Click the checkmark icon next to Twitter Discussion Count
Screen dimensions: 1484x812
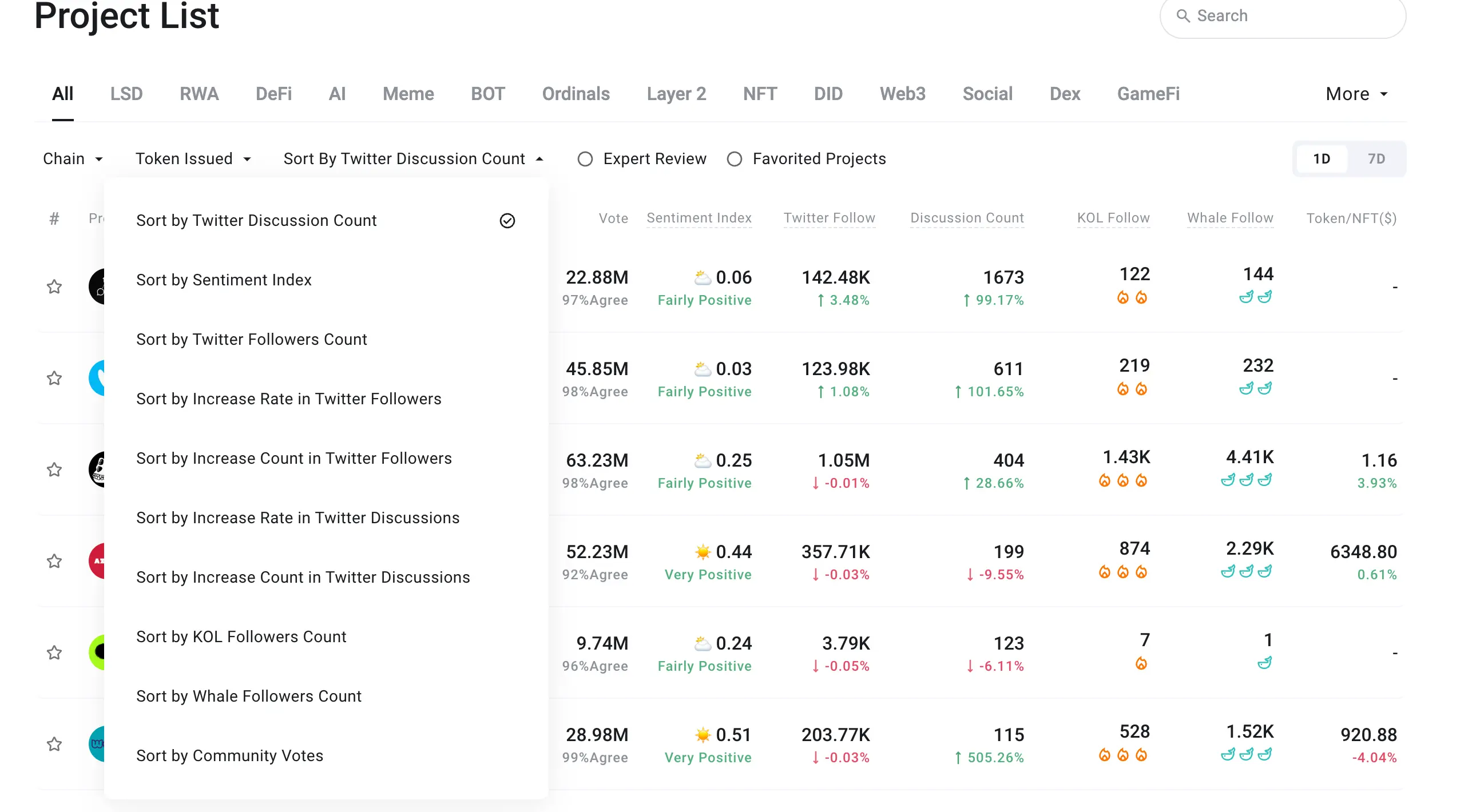pyautogui.click(x=507, y=221)
